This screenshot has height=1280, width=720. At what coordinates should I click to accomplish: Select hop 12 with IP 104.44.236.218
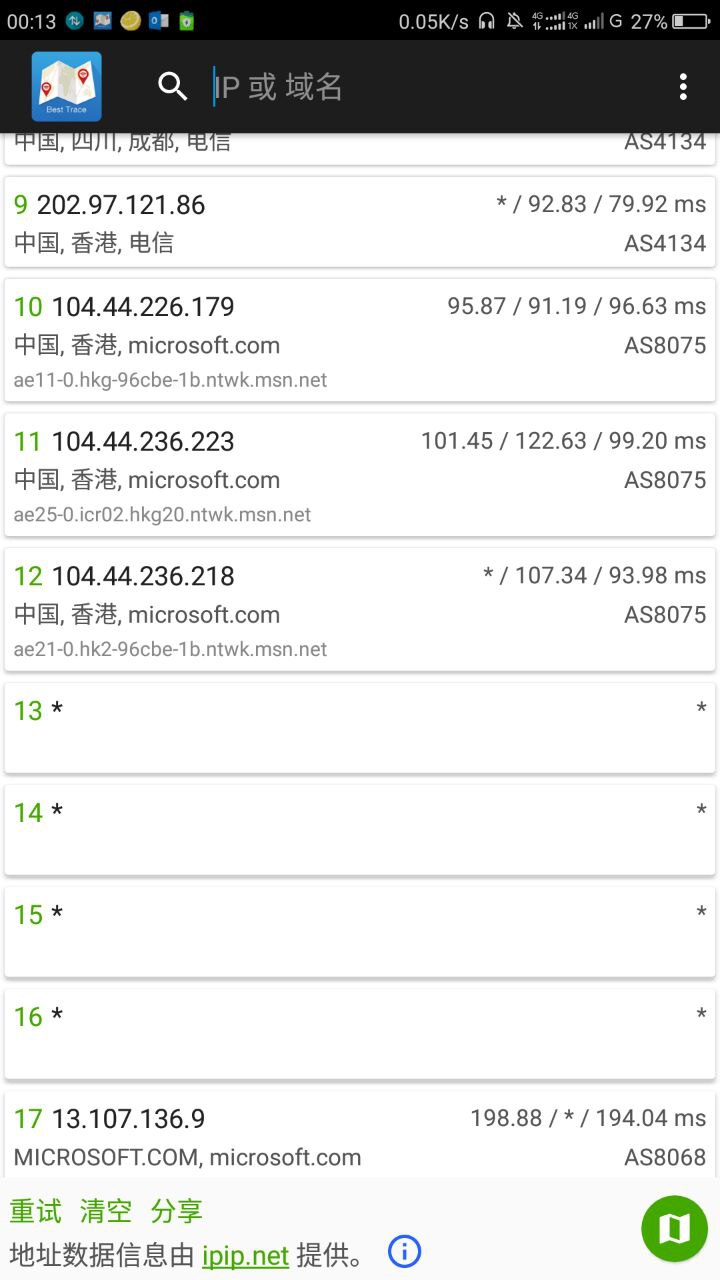point(360,610)
